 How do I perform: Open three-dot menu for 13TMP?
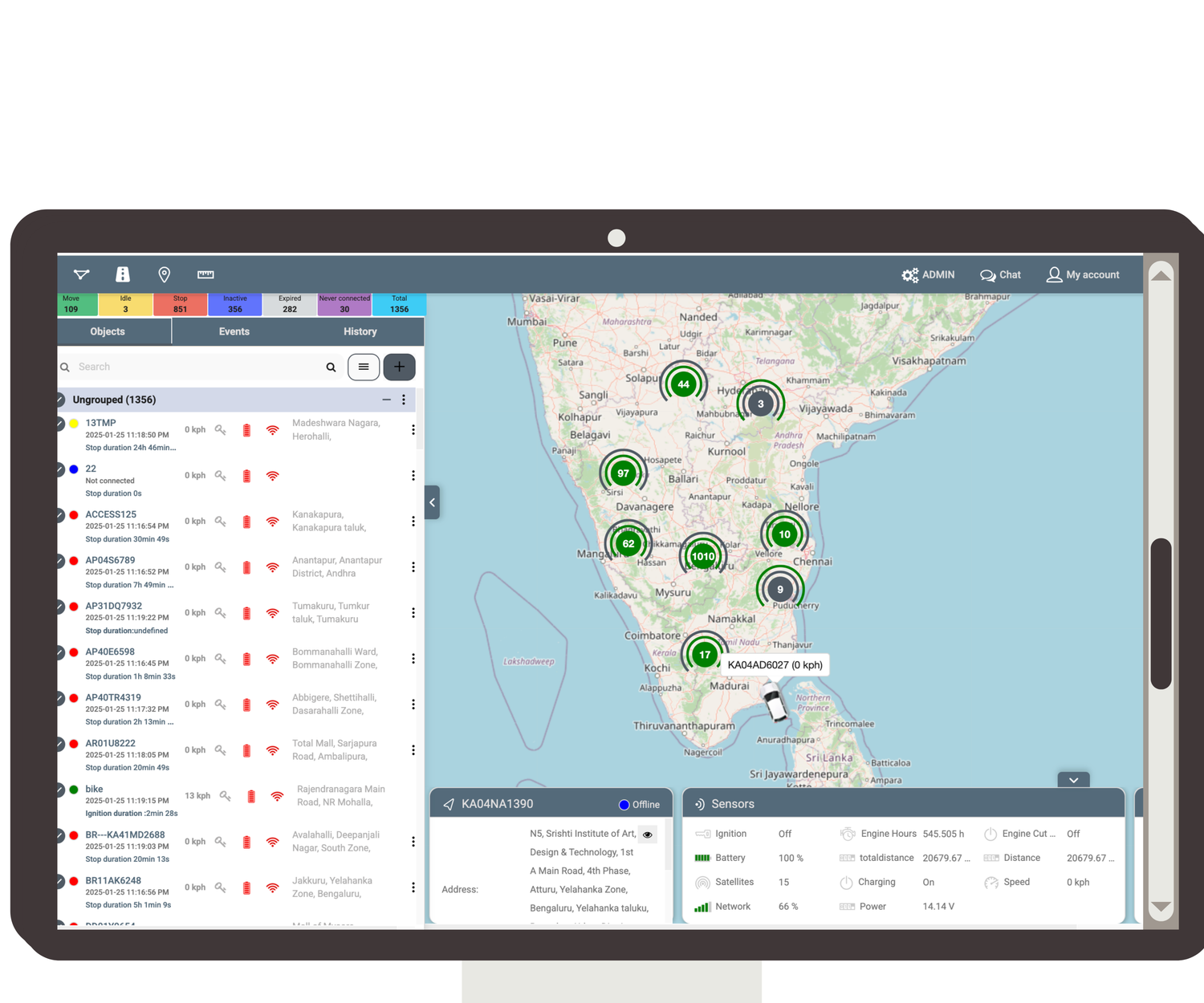pyautogui.click(x=413, y=430)
